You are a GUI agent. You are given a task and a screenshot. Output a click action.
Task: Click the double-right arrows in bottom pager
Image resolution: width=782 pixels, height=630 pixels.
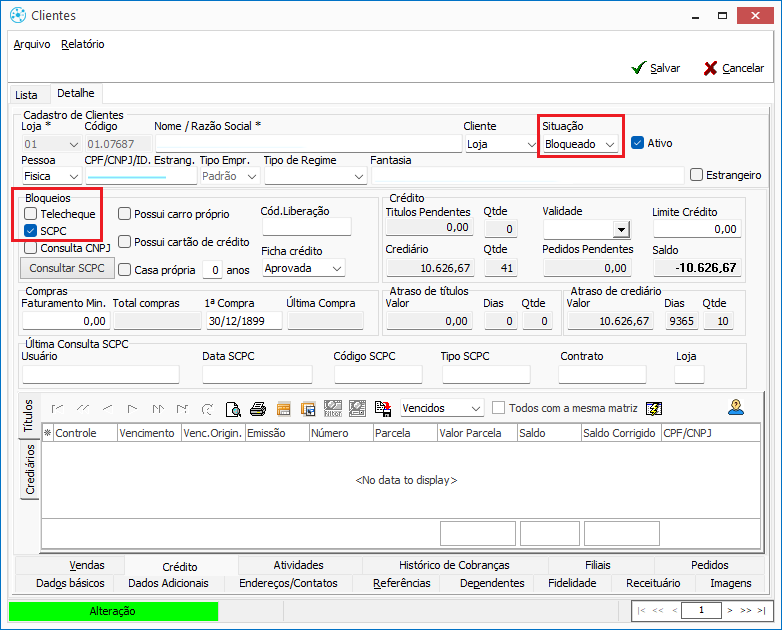pos(746,611)
